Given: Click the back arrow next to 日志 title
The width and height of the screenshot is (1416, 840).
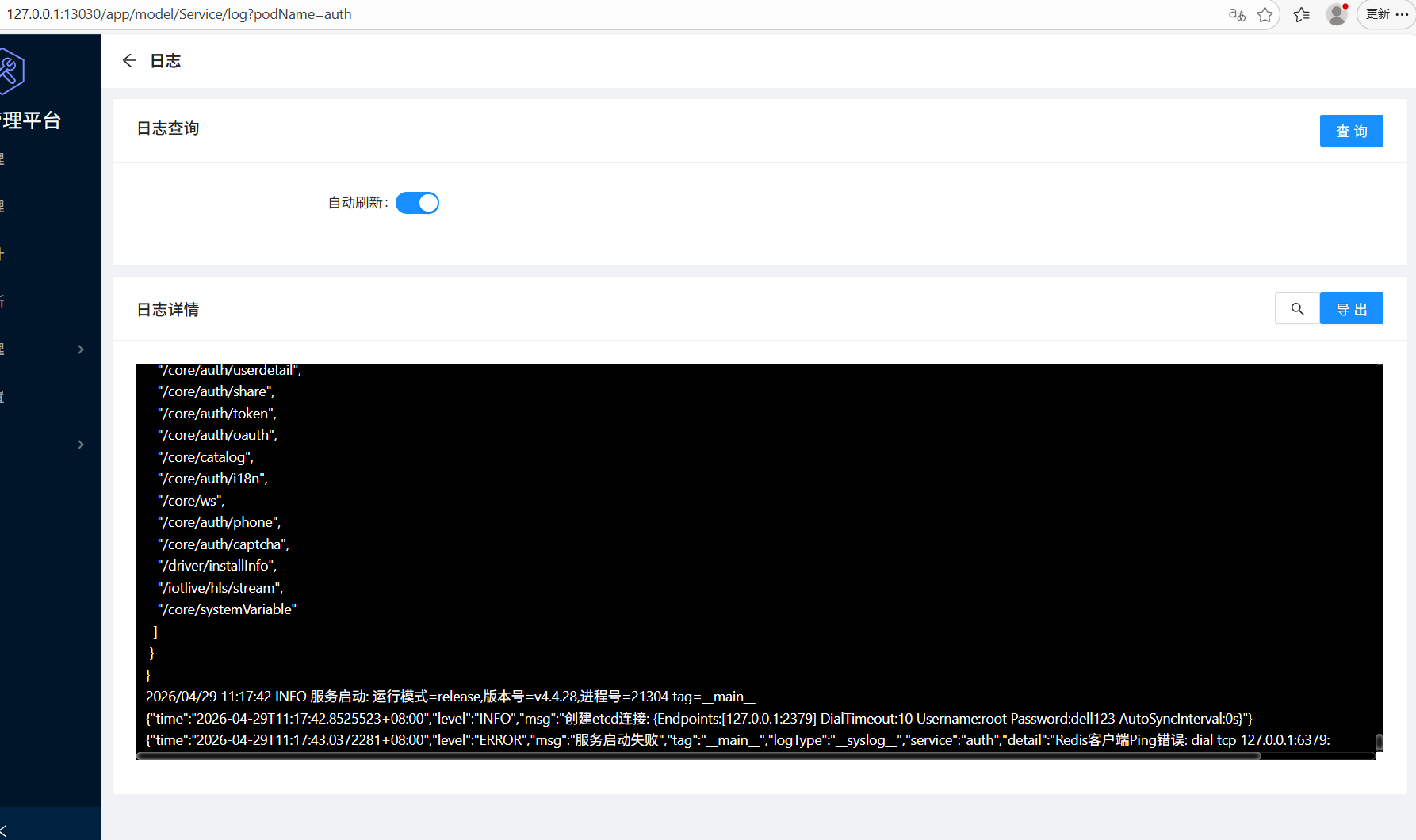Looking at the screenshot, I should click(x=129, y=60).
